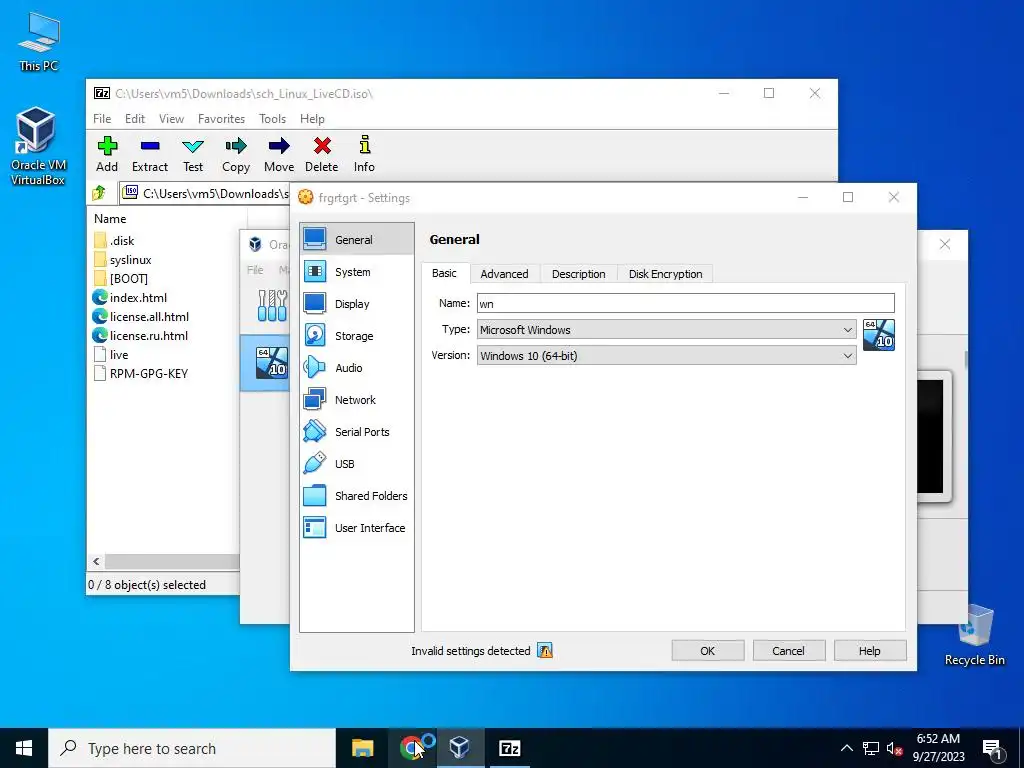Image resolution: width=1024 pixels, height=768 pixels.
Task: Open the notification center icon
Action: pos(992,748)
